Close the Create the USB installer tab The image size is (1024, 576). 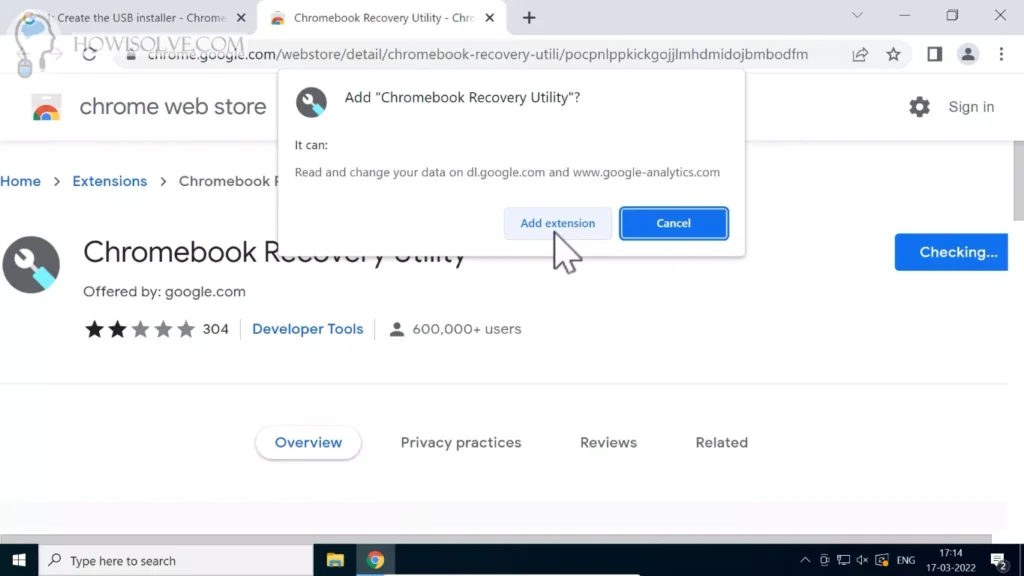click(241, 18)
